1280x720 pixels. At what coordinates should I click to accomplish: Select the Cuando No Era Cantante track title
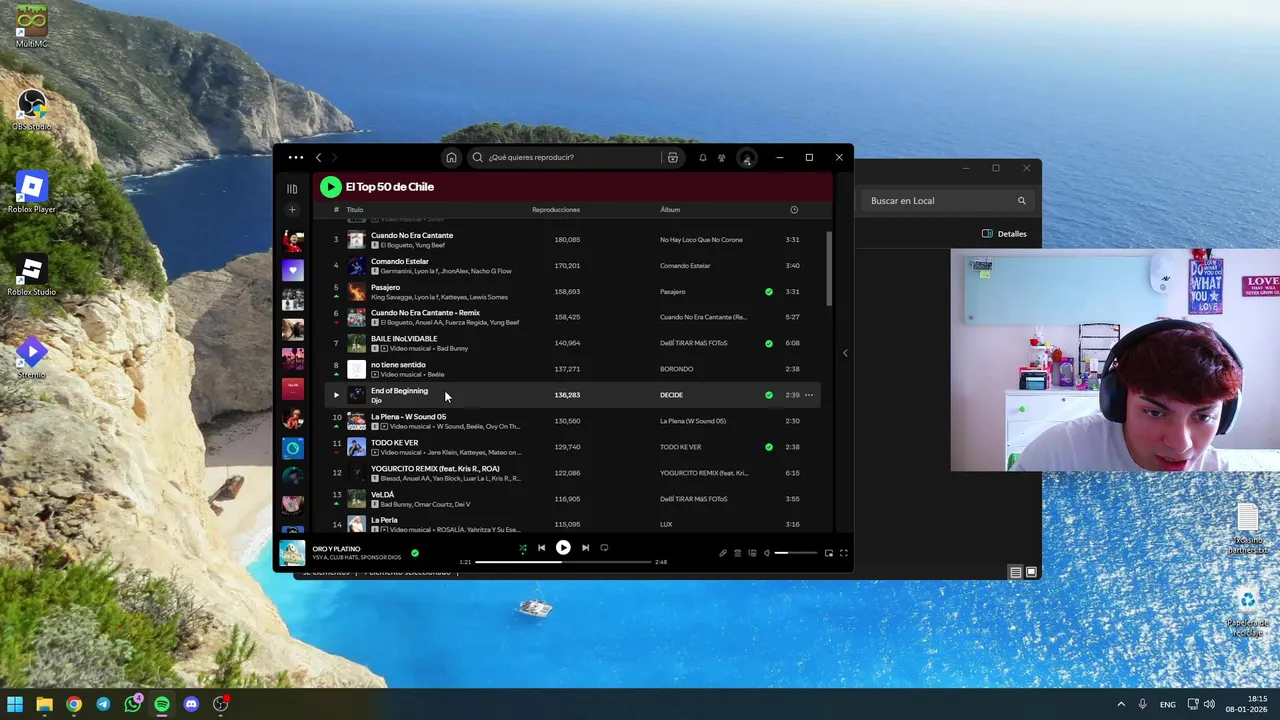pyautogui.click(x=412, y=236)
